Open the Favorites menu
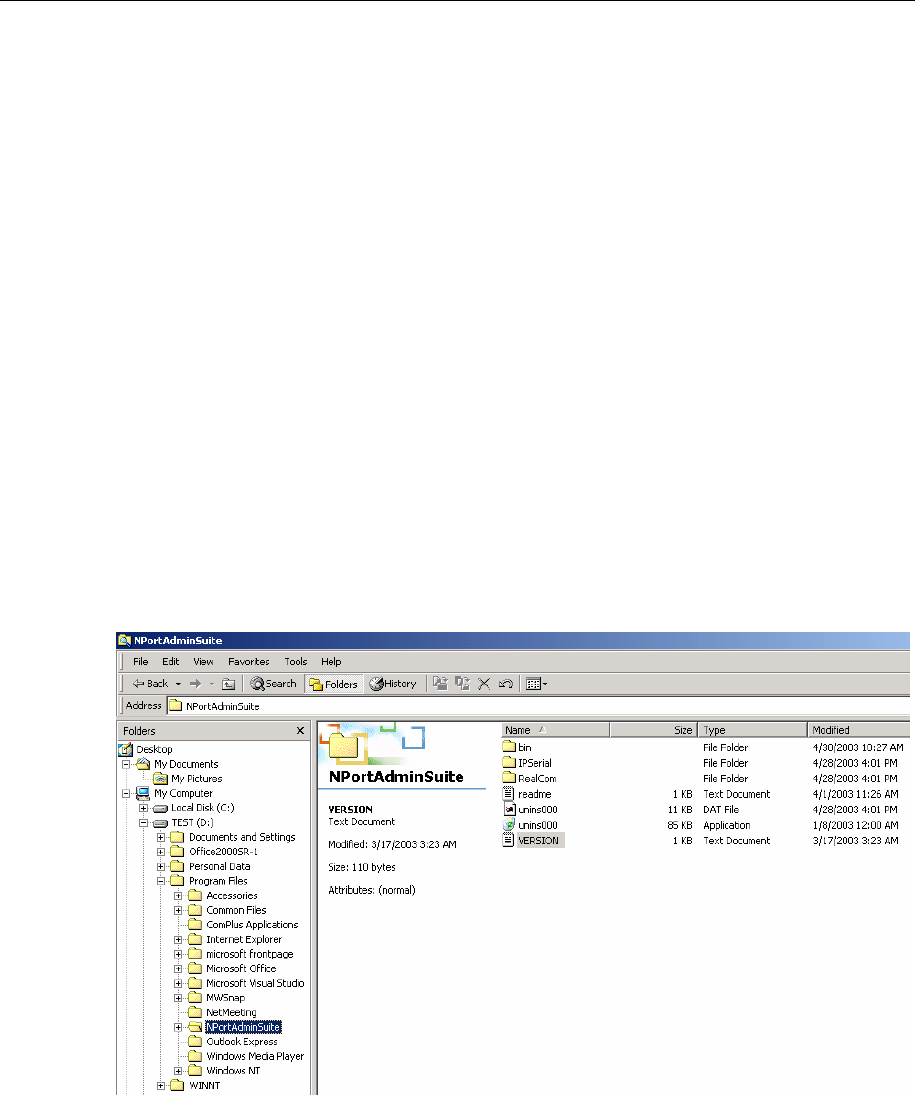915x1095 pixels. point(249,661)
